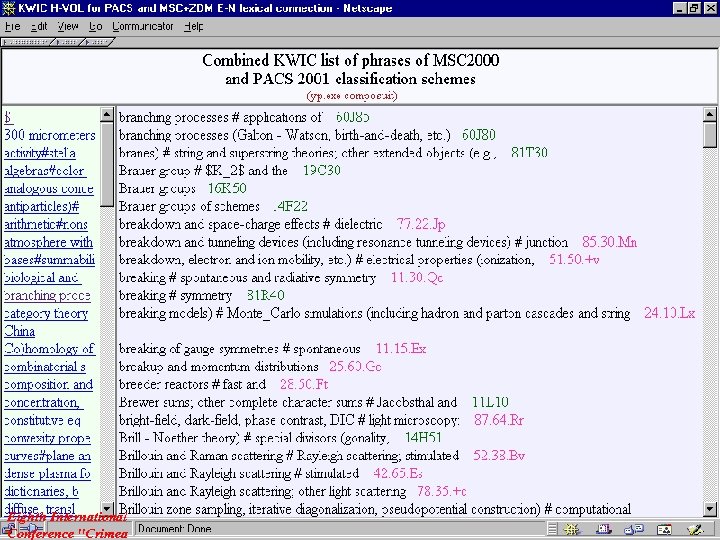Viewport: 720px width, 540px height.
Task: Click the PACS code 85.30.Mn
Action: coord(609,242)
